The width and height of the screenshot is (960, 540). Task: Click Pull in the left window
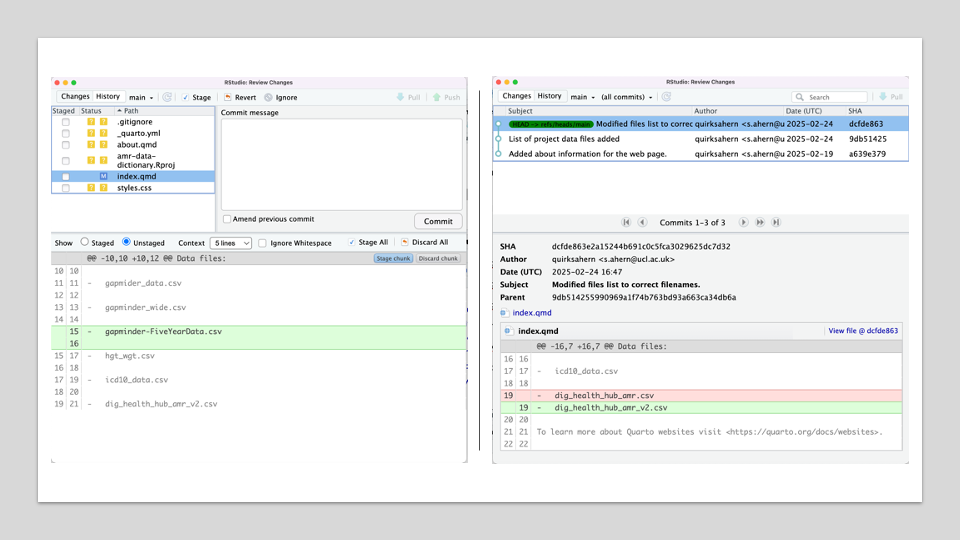(x=408, y=97)
